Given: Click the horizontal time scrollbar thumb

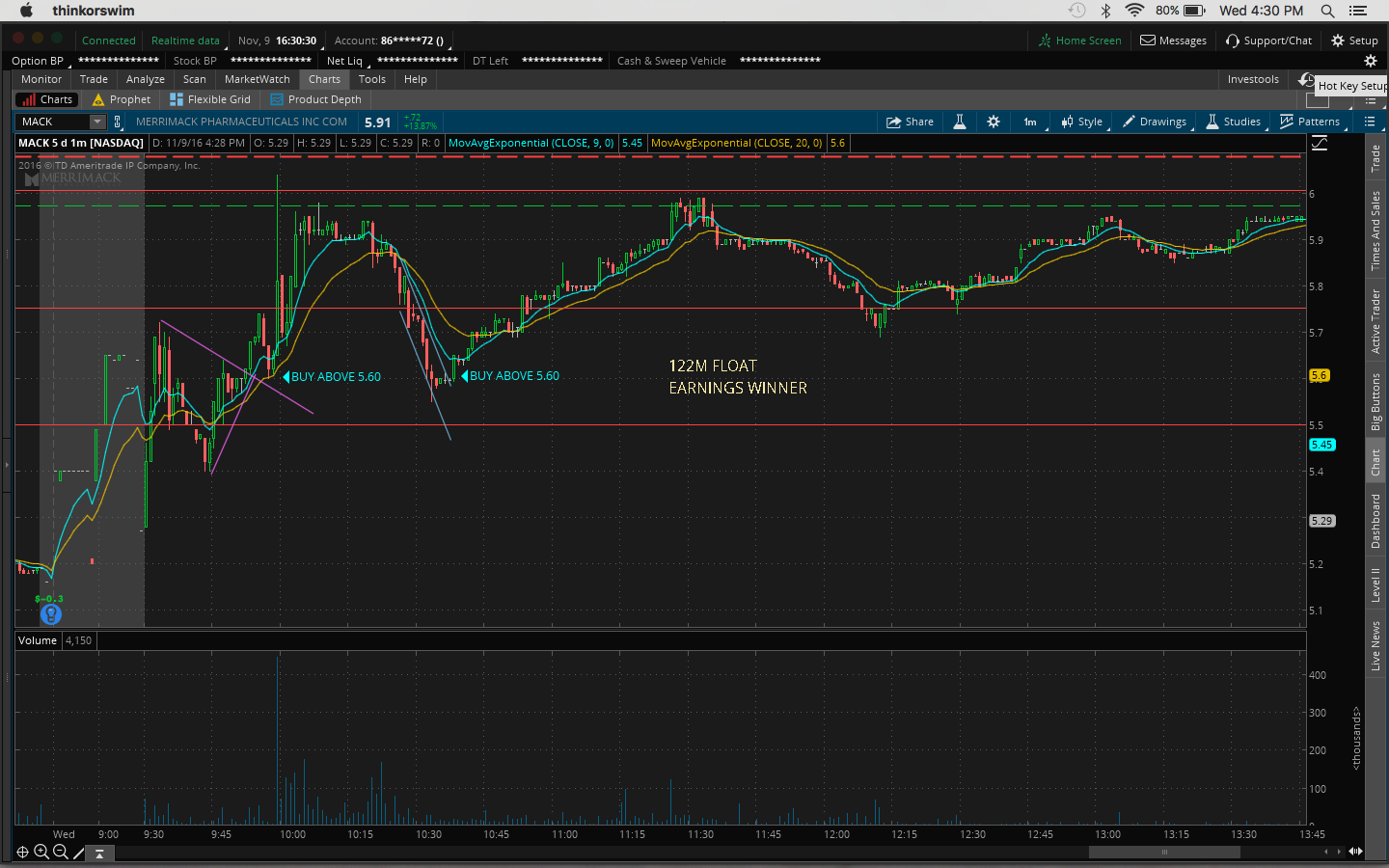Looking at the screenshot, I should [1164, 852].
